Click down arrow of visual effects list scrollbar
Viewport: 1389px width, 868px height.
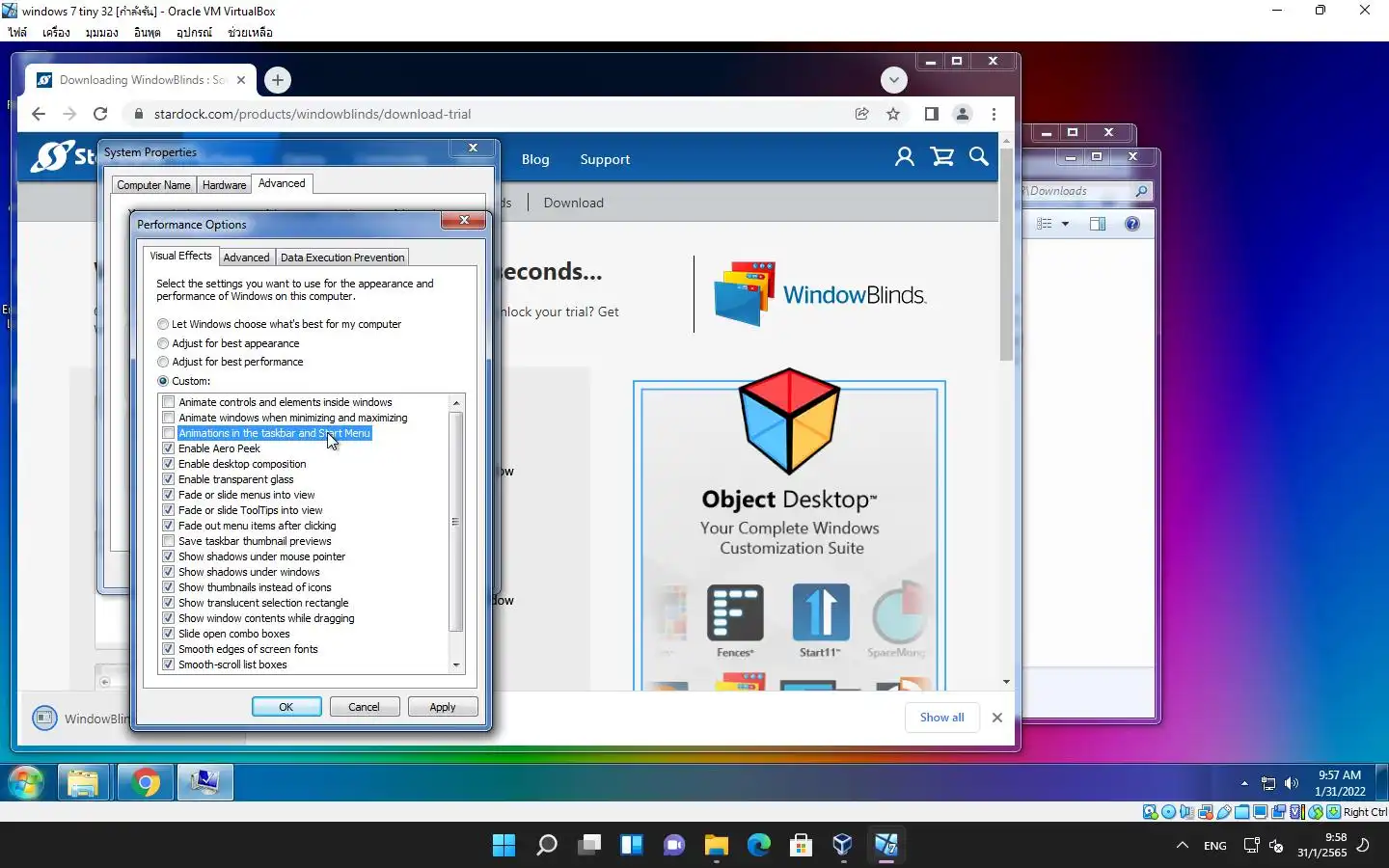tap(456, 665)
